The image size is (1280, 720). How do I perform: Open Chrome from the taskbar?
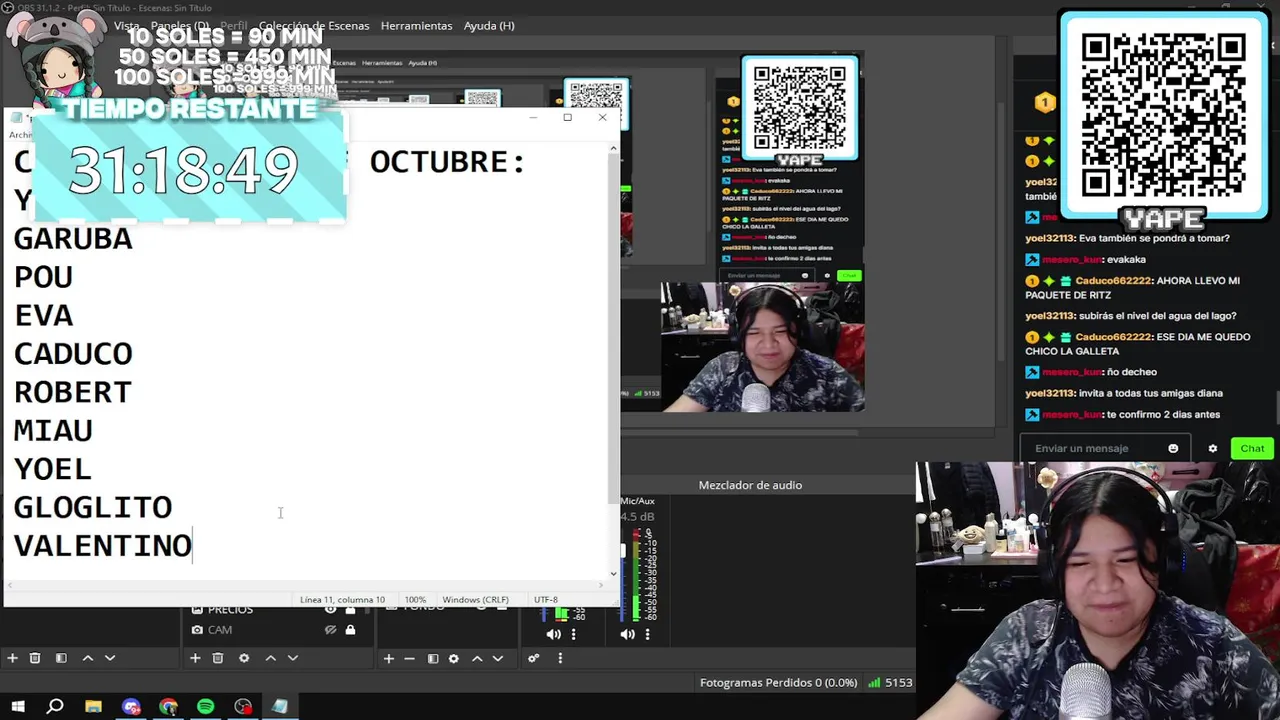coord(168,707)
